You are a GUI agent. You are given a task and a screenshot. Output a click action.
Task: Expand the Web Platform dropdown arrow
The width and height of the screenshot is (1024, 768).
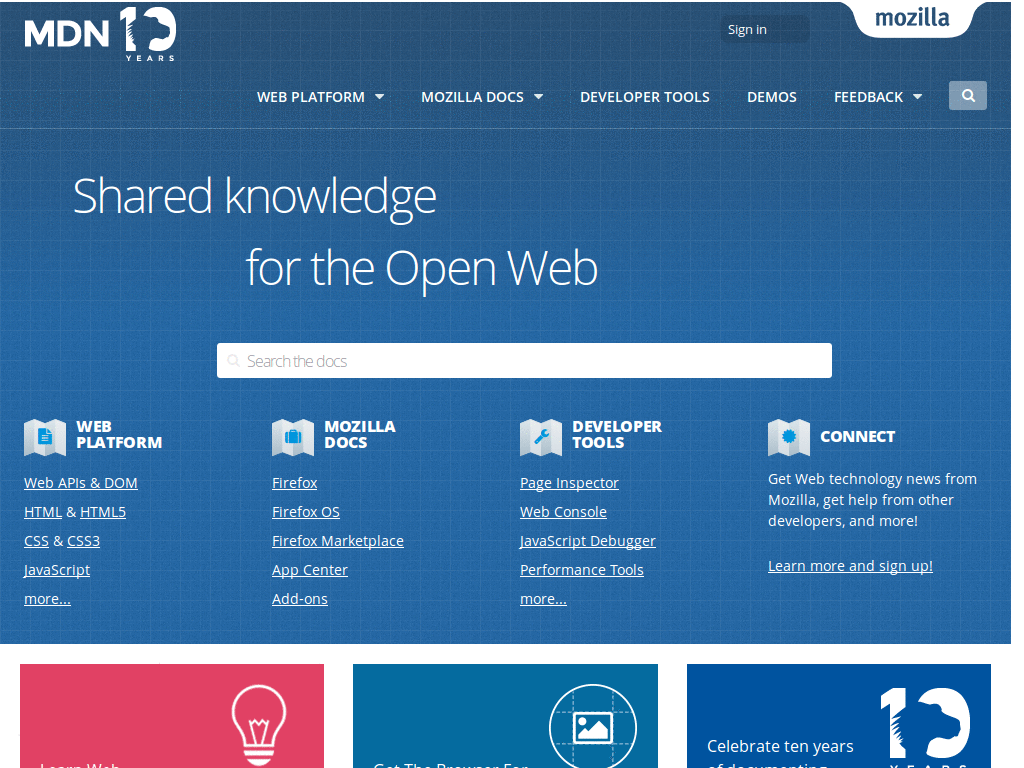(379, 97)
